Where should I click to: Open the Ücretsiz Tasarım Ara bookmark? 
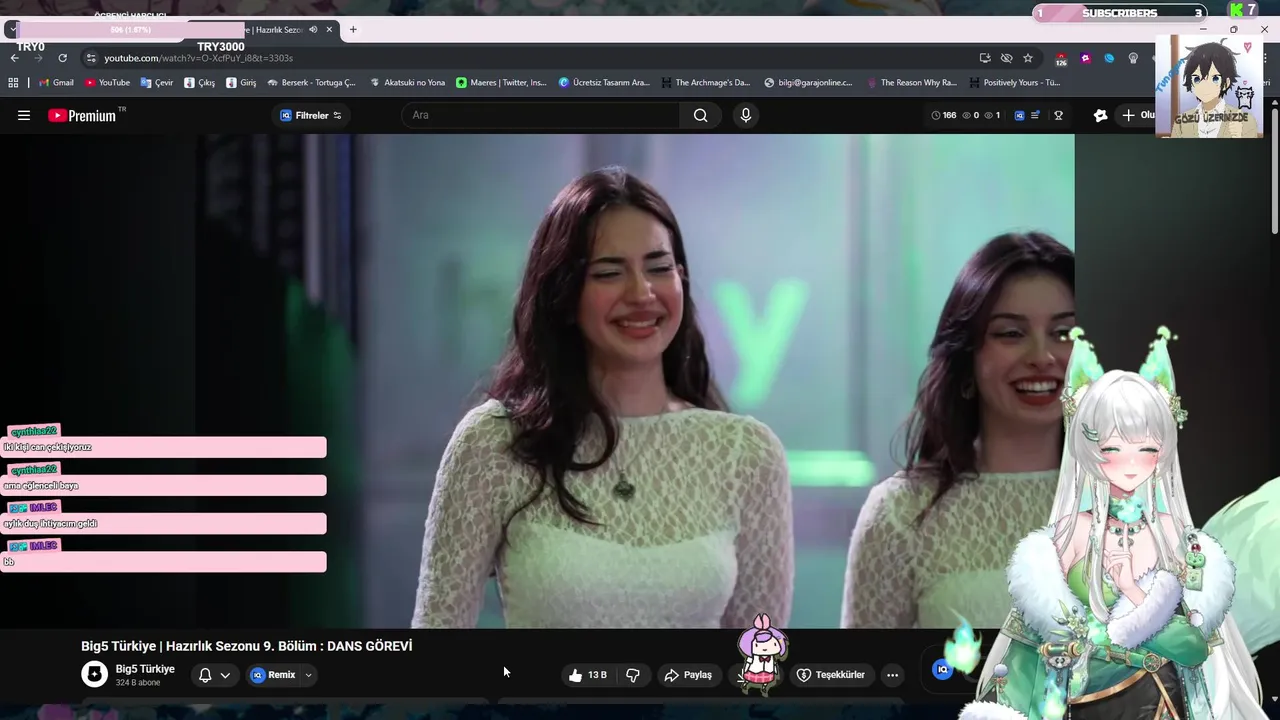604,83
